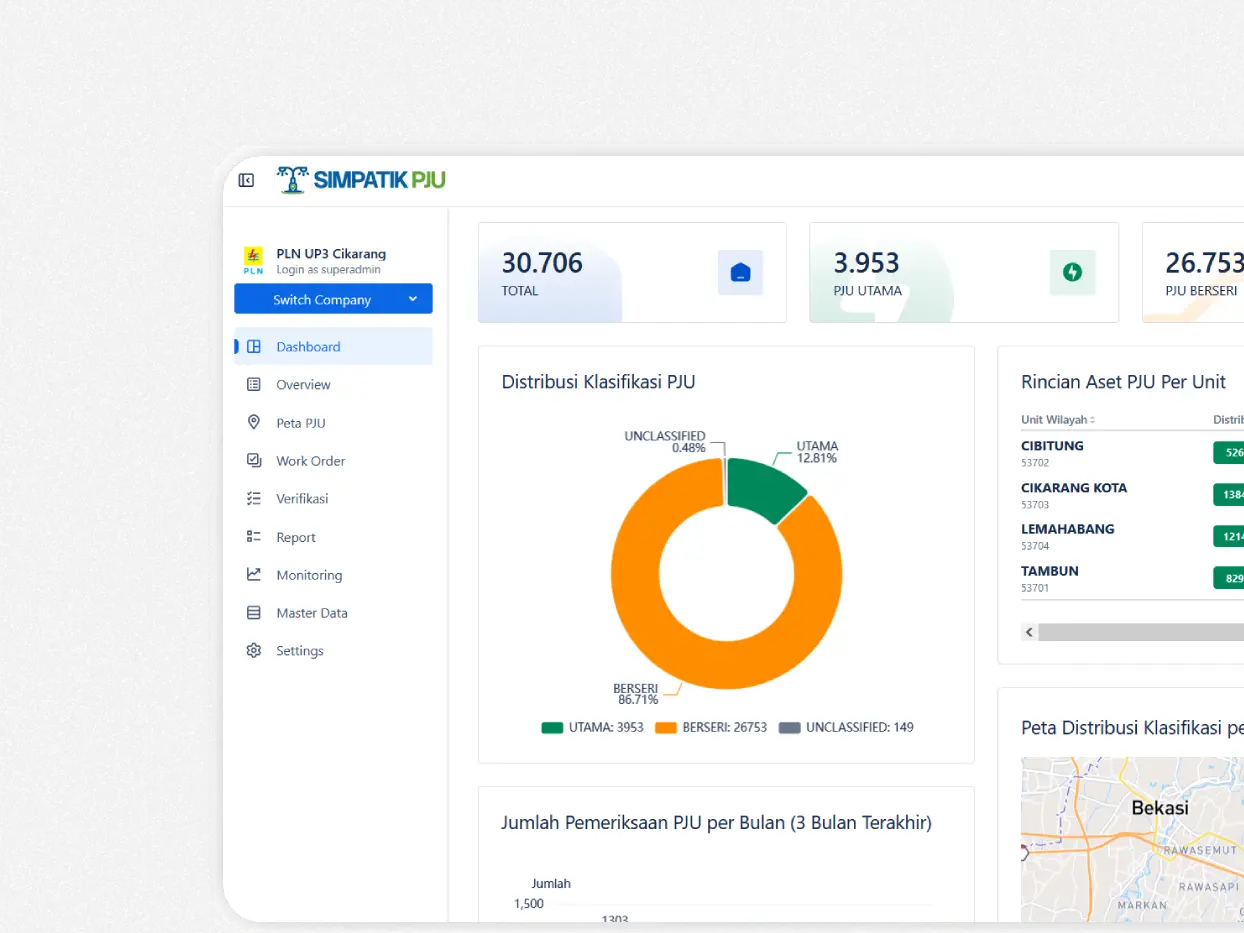Click the table horizontal scrollbar left arrow
Image resolution: width=1244 pixels, height=933 pixels.
(x=1029, y=632)
